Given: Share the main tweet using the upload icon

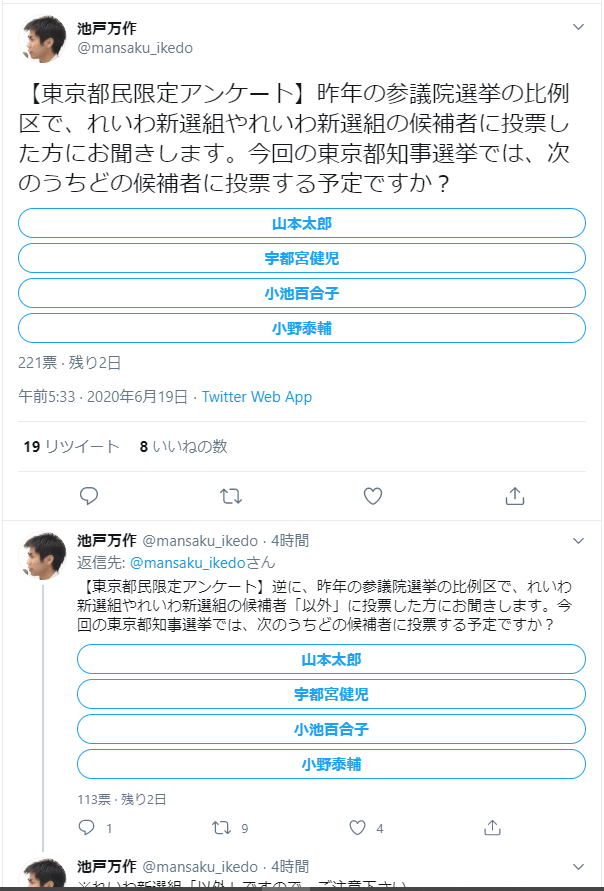Looking at the screenshot, I should [514, 497].
